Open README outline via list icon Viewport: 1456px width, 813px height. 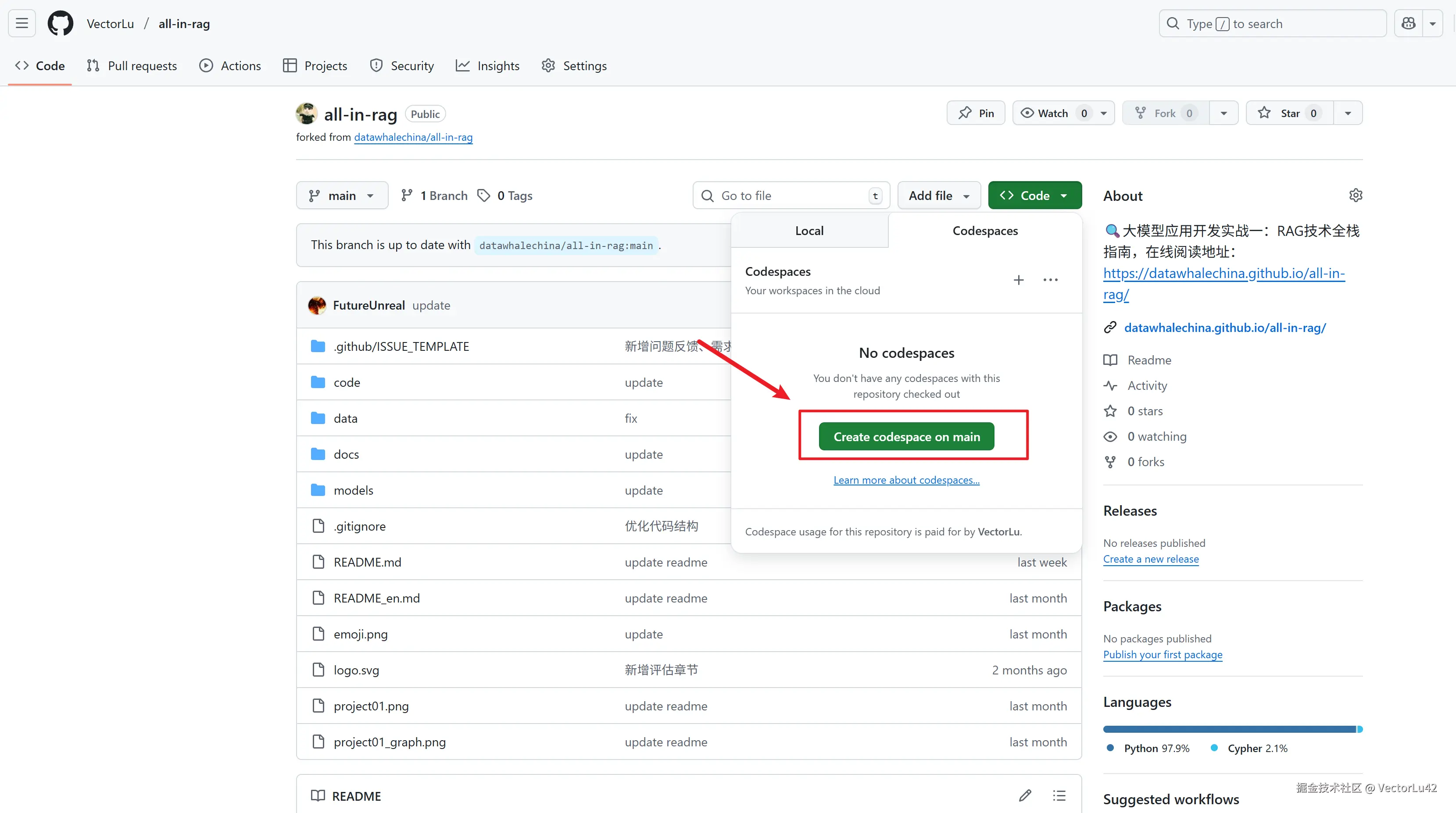coord(1059,795)
